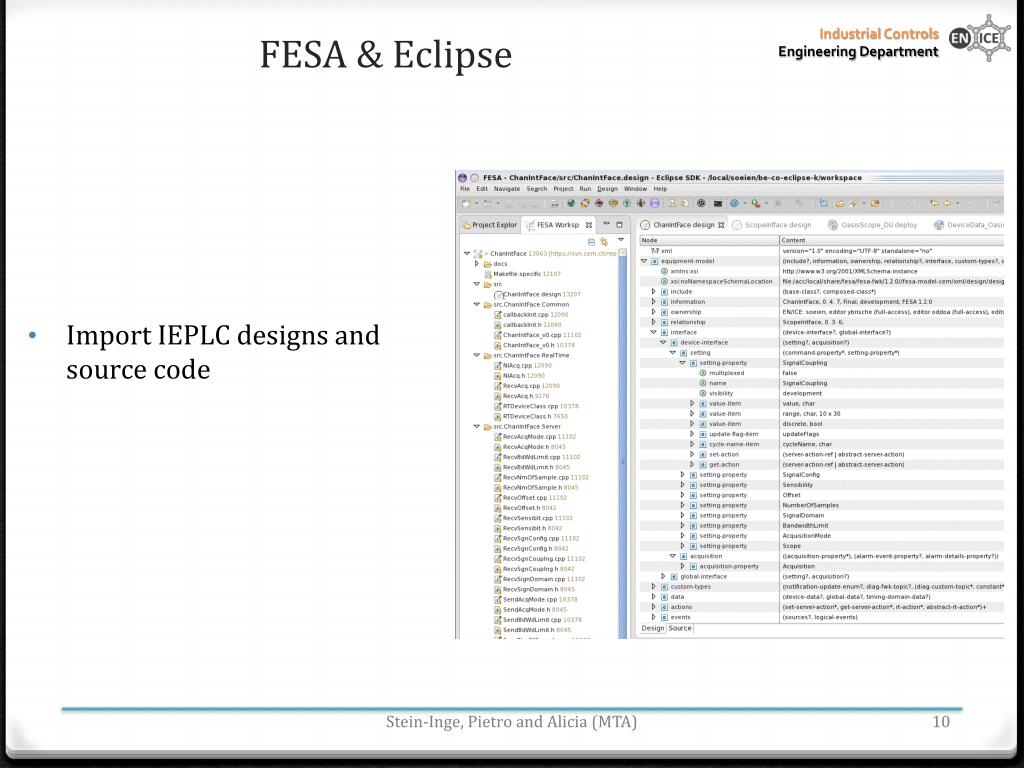Screen dimensions: 1024x768
Task: Click the element icon beside actions
Action: [664, 607]
